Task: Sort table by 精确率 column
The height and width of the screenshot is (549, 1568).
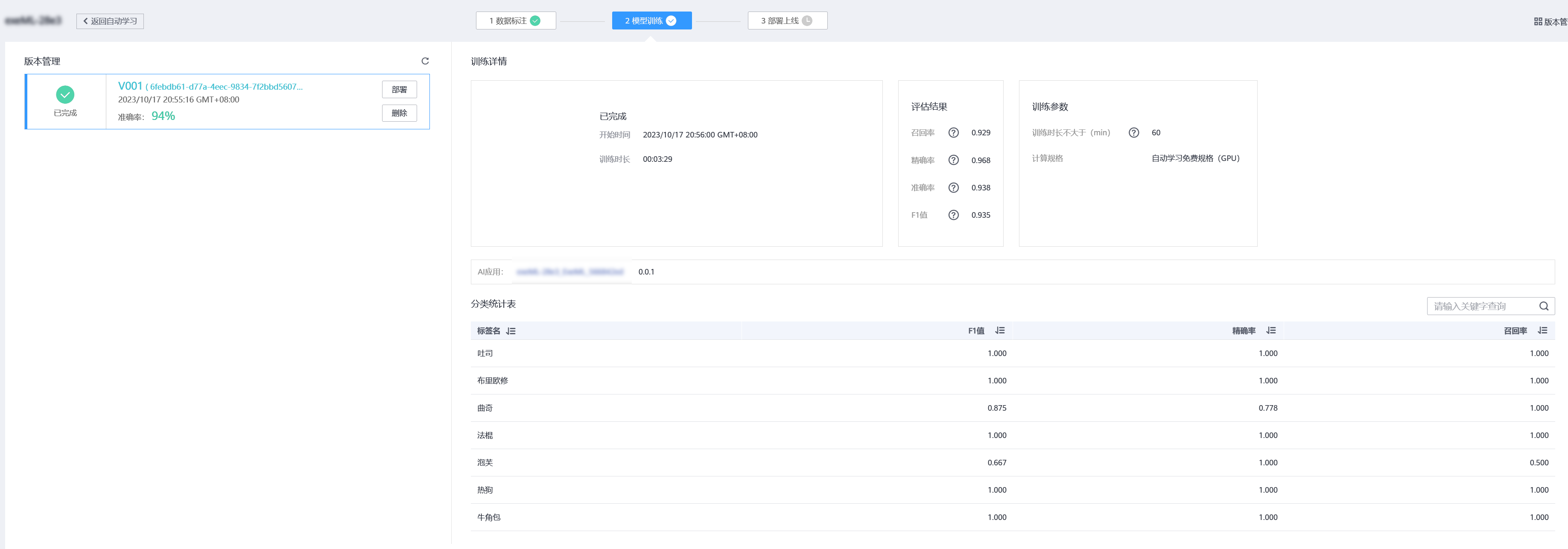Action: click(1271, 330)
